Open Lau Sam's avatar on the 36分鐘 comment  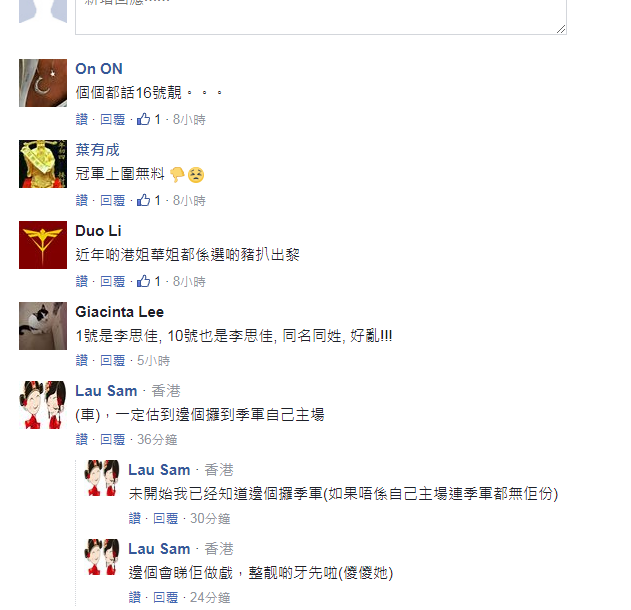[x=43, y=405]
